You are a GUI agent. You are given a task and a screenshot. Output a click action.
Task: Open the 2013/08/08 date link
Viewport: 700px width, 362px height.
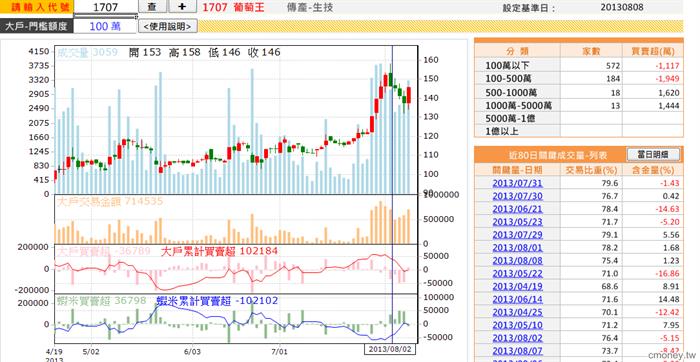(517, 261)
